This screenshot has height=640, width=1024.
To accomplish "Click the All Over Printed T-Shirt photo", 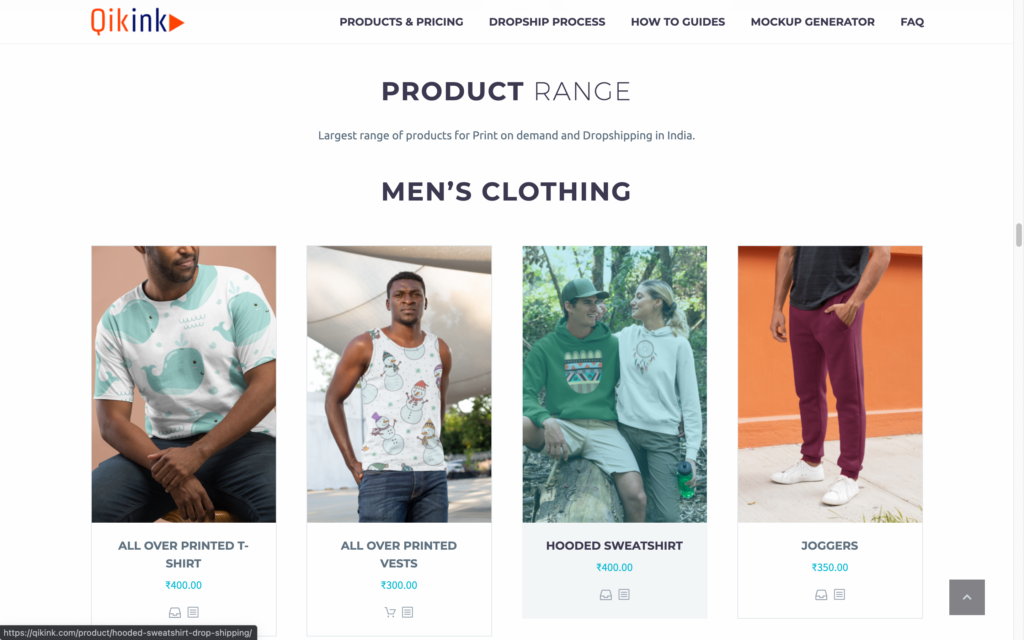I will click(x=184, y=384).
